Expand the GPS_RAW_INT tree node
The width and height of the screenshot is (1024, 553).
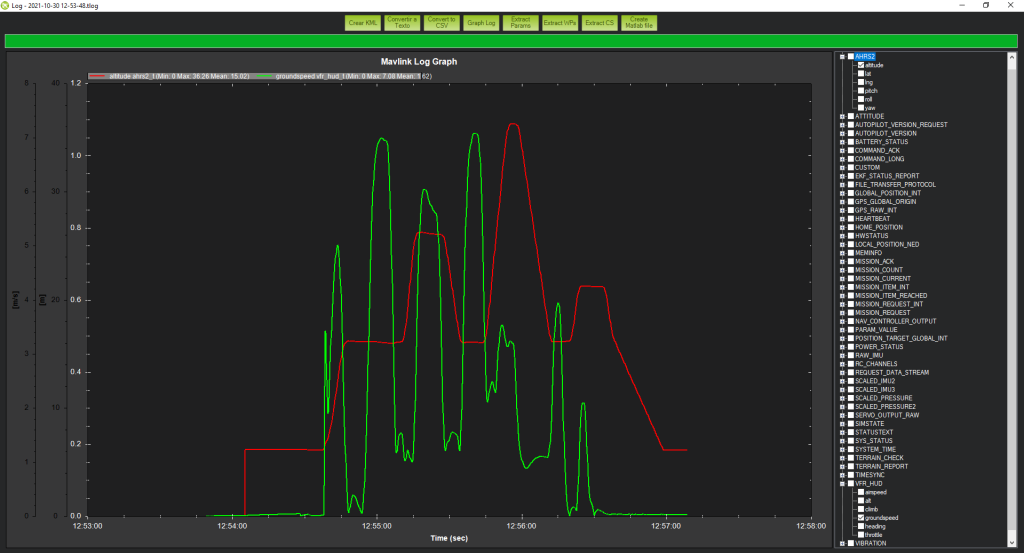pos(842,210)
